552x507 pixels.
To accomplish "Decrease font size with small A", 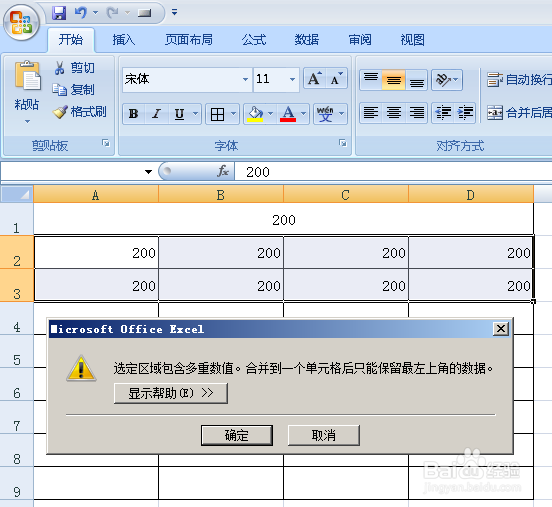I will 336,79.
